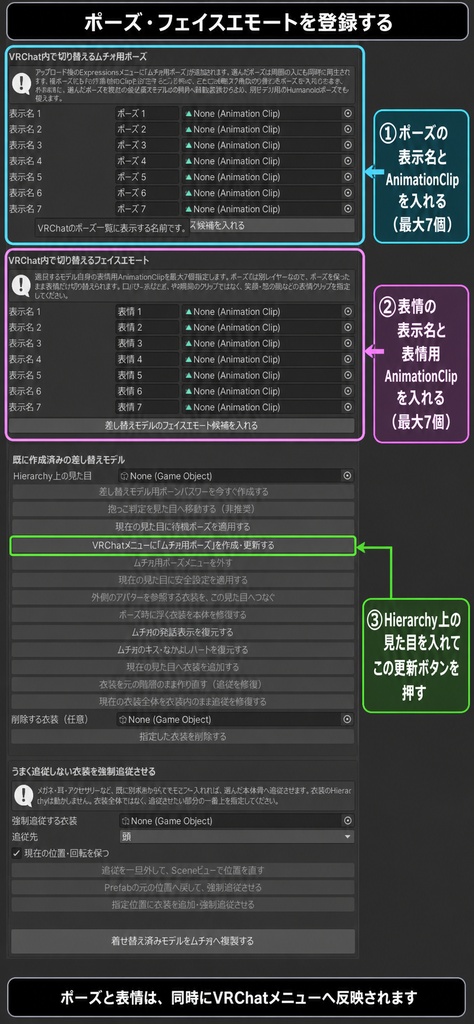Click 追従を一旦外して、Sceneビューで位置を直す button
The height and width of the screenshot is (1024, 474).
(x=183, y=871)
